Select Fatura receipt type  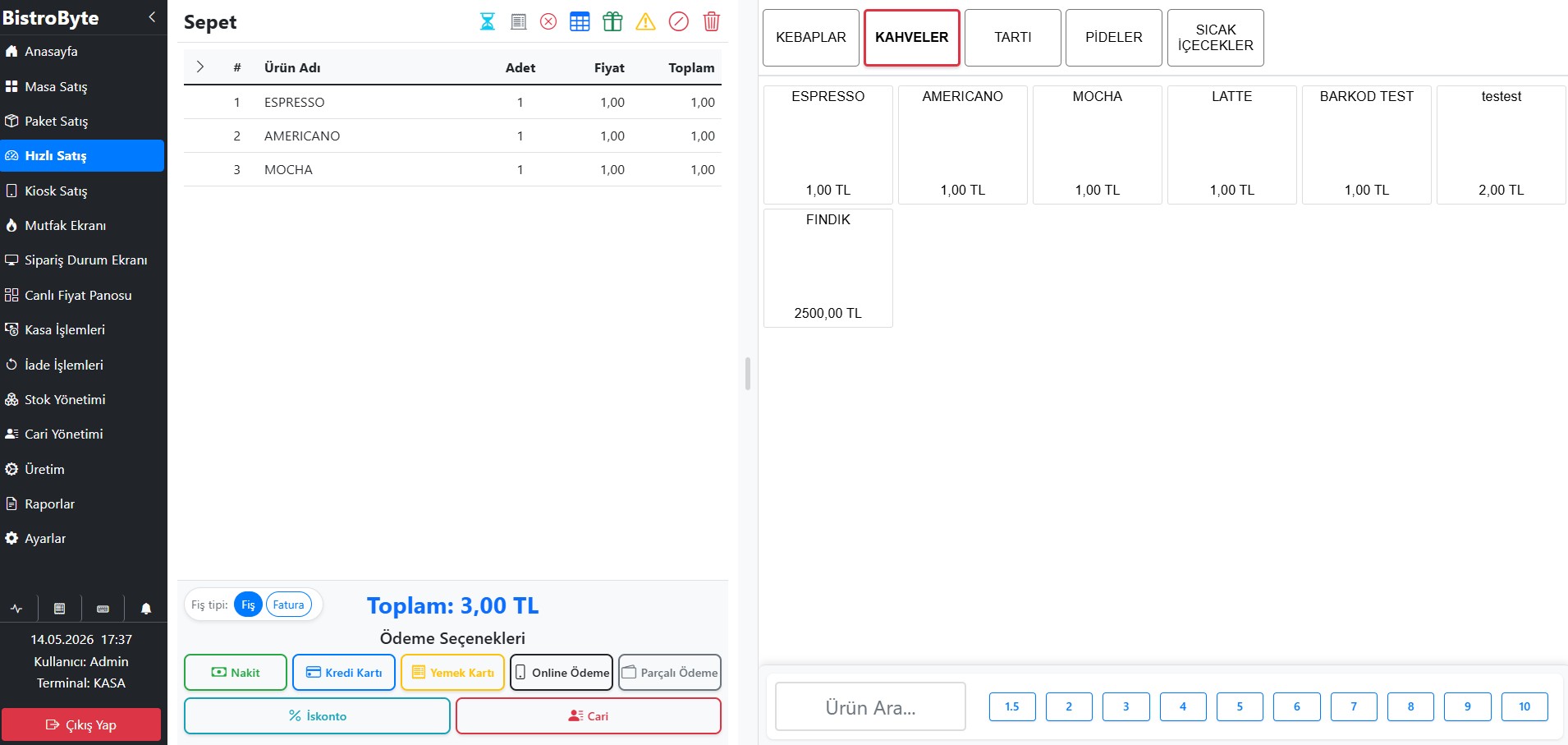click(x=289, y=605)
